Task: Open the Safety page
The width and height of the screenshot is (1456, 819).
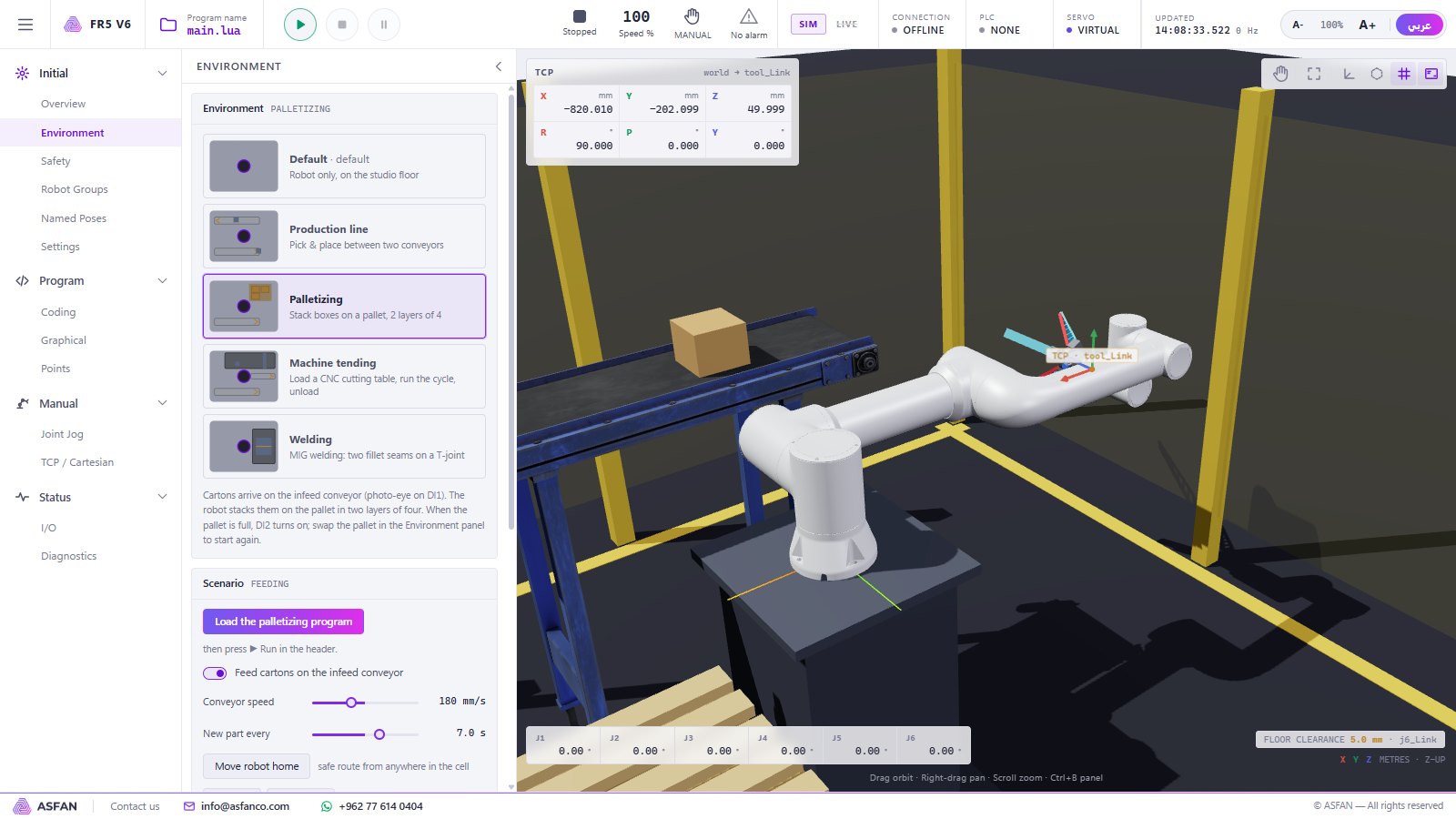Action: tap(56, 161)
